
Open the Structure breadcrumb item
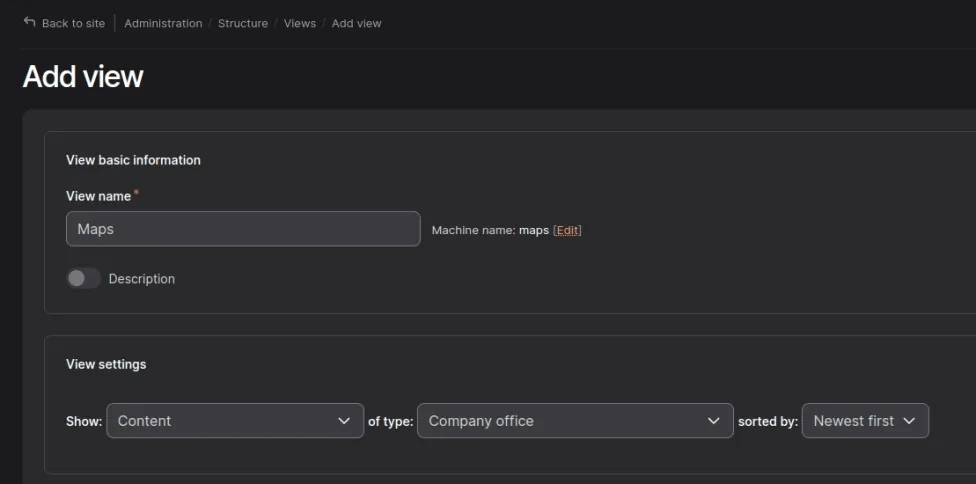tap(243, 23)
